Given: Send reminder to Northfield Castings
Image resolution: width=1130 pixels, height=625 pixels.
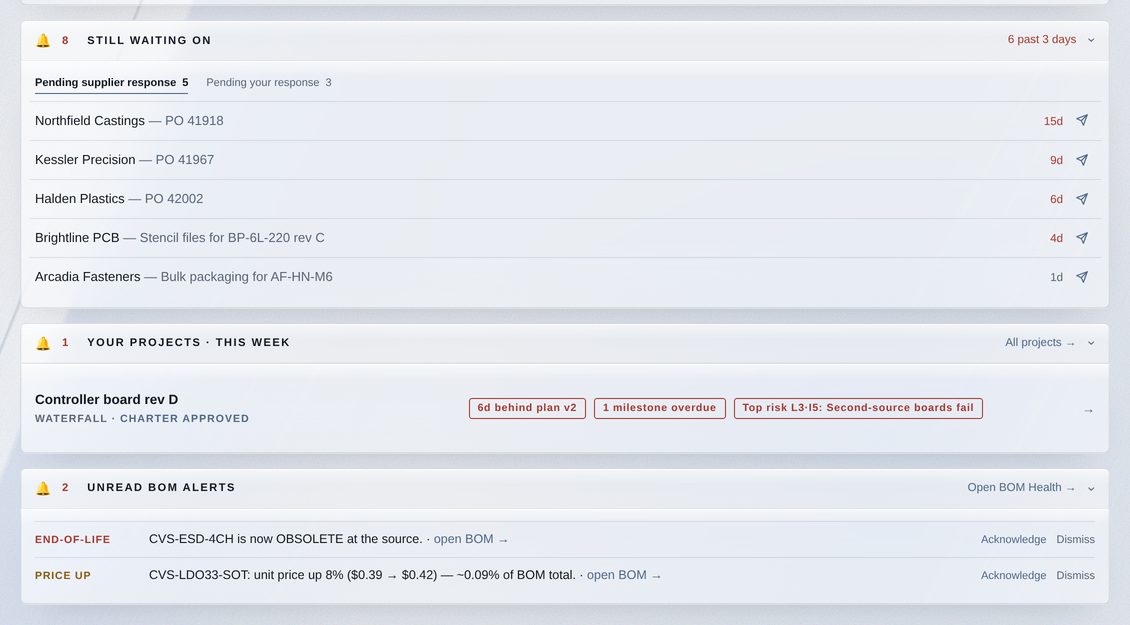Looking at the screenshot, I should coord(1082,120).
